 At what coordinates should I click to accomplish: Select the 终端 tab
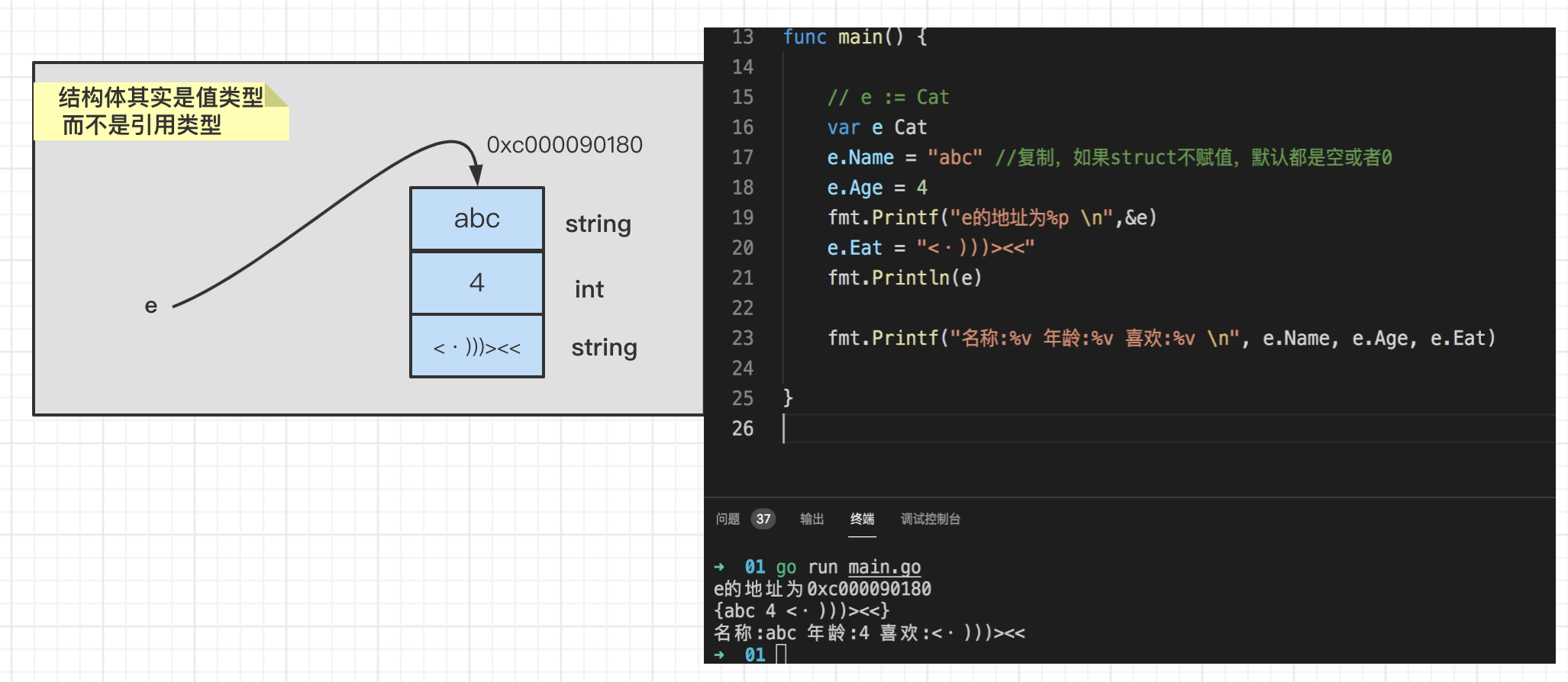pyautogui.click(x=862, y=519)
